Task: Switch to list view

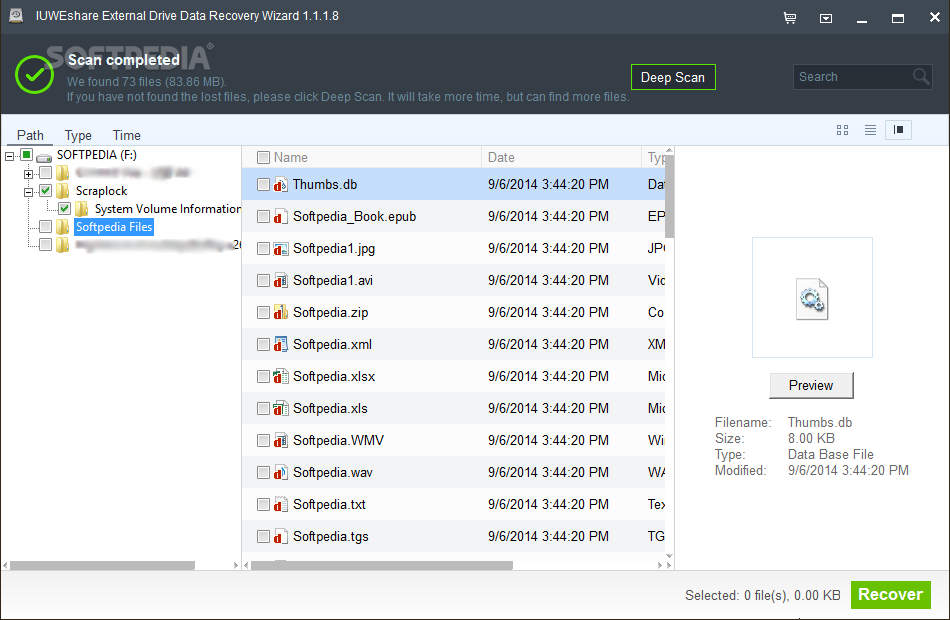Action: [870, 130]
